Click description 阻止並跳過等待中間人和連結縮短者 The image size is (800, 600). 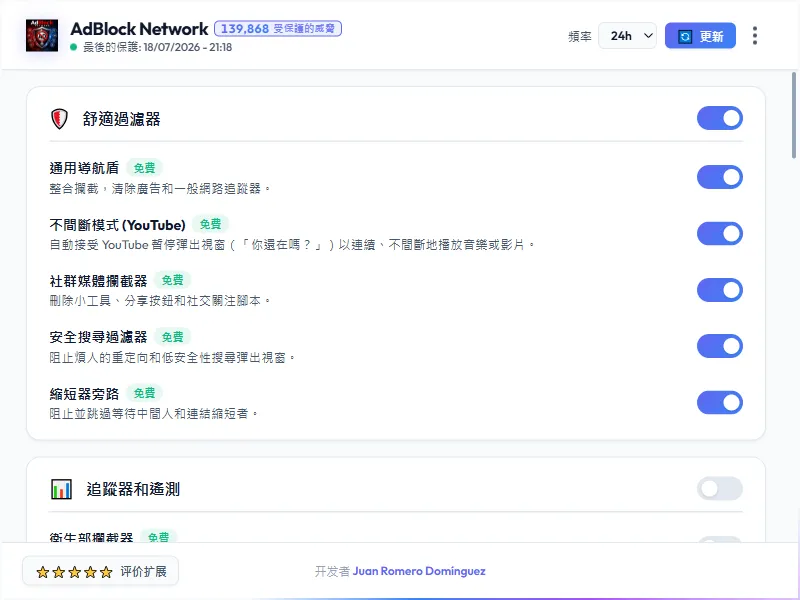coord(154,414)
